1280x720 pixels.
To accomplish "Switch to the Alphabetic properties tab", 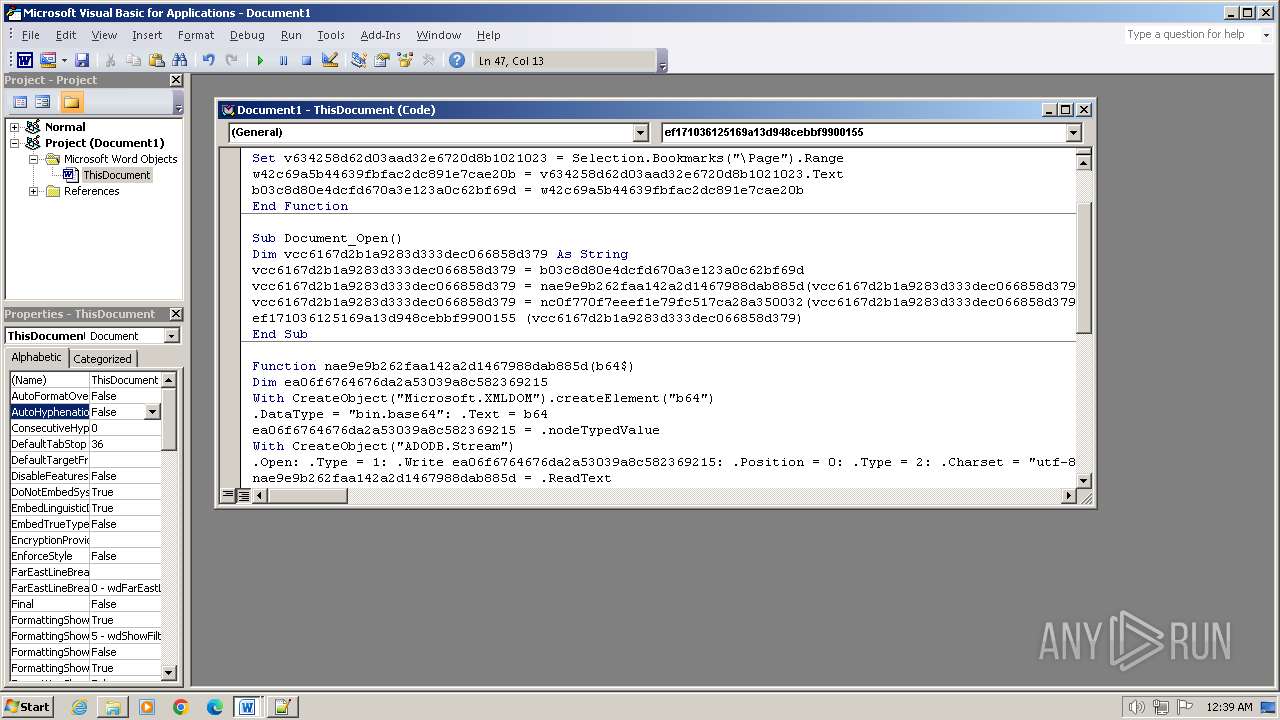I will (37, 358).
